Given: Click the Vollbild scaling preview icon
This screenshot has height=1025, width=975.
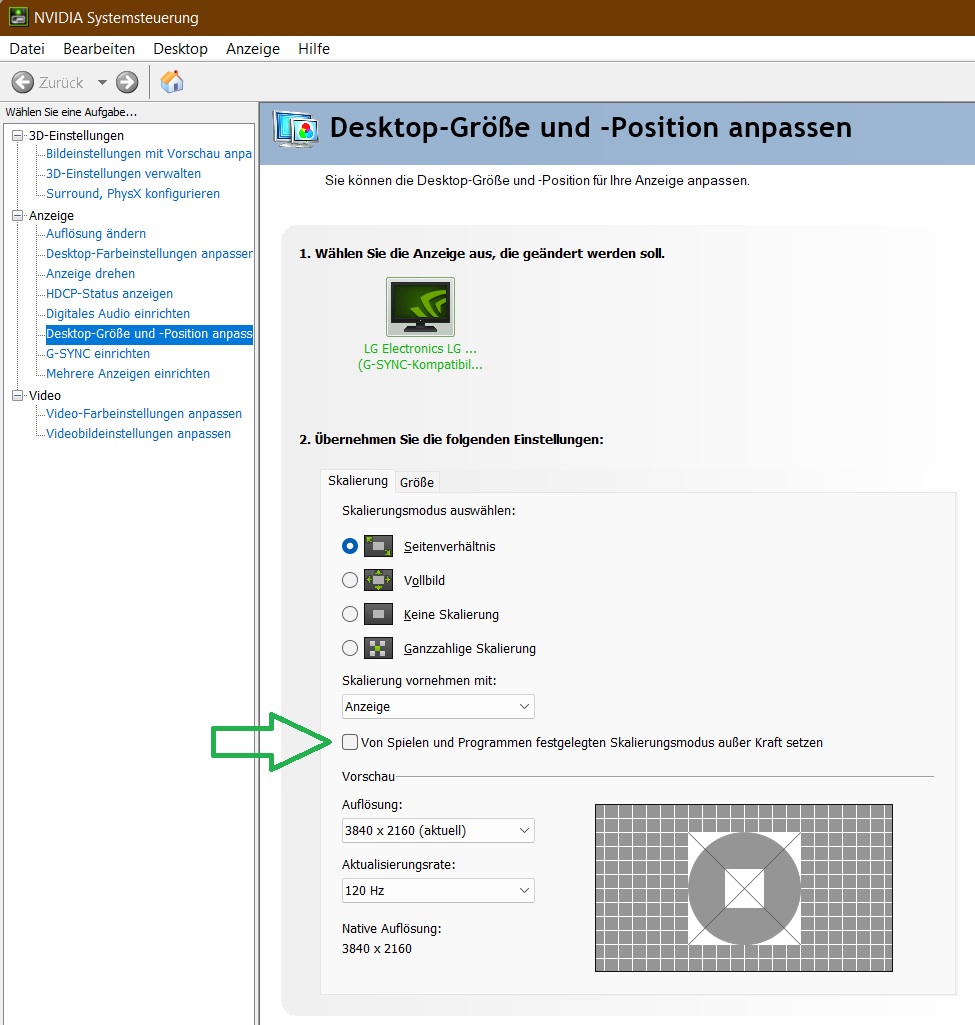Looking at the screenshot, I should coord(378,580).
